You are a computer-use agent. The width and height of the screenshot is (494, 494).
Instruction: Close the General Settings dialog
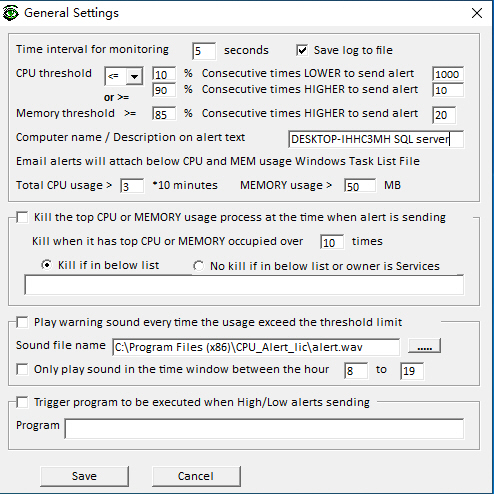click(477, 13)
